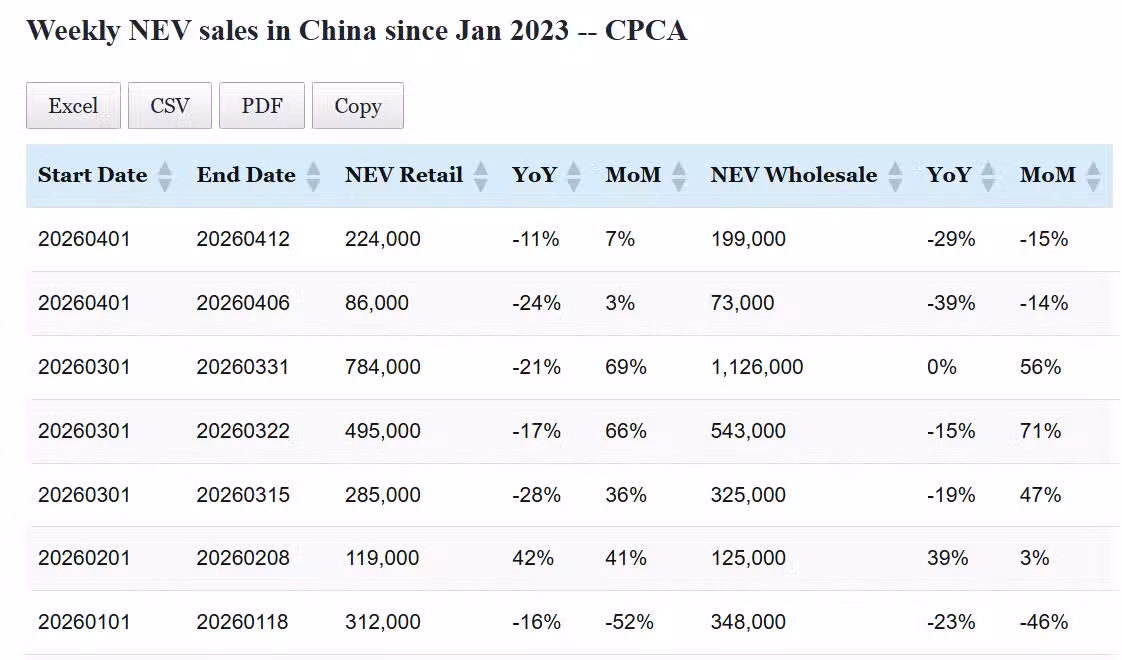
Task: Select the 224,000 NEV Retail cell
Action: tap(382, 239)
